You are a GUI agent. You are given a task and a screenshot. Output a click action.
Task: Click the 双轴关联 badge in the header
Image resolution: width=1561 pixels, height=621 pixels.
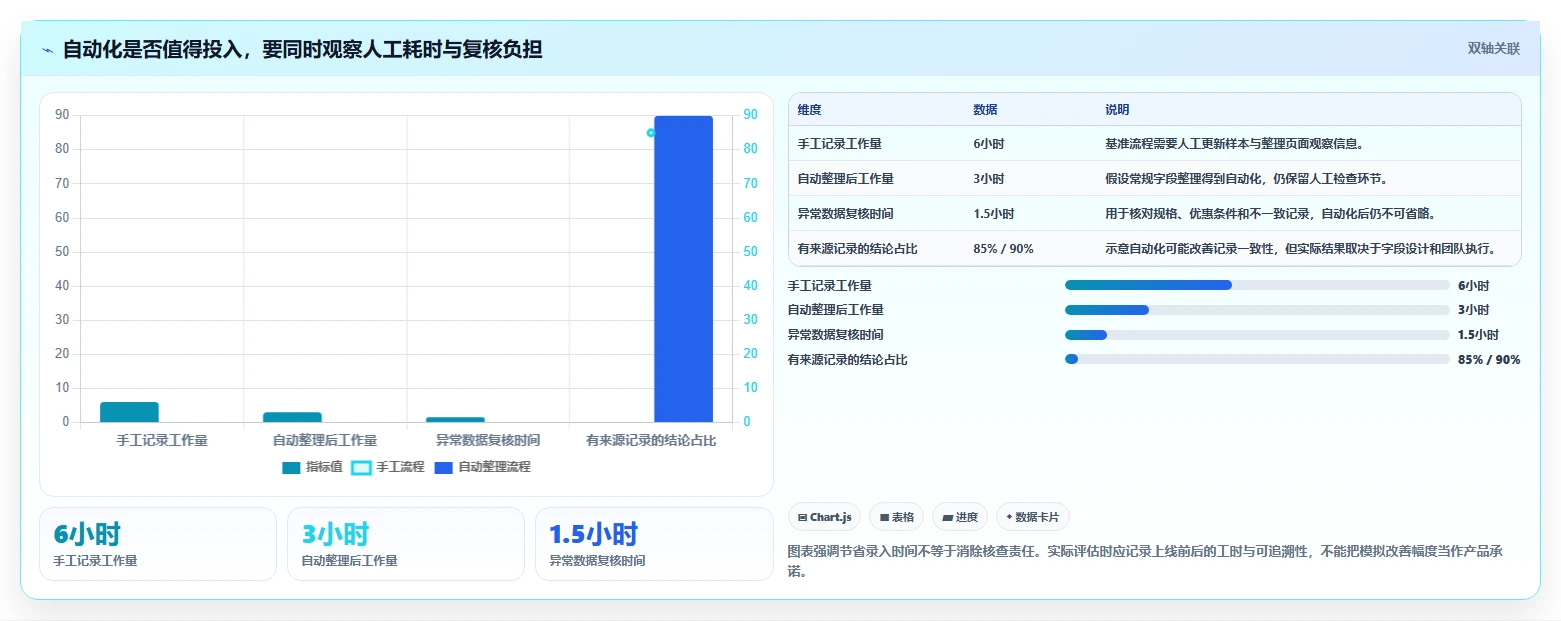pos(1493,49)
